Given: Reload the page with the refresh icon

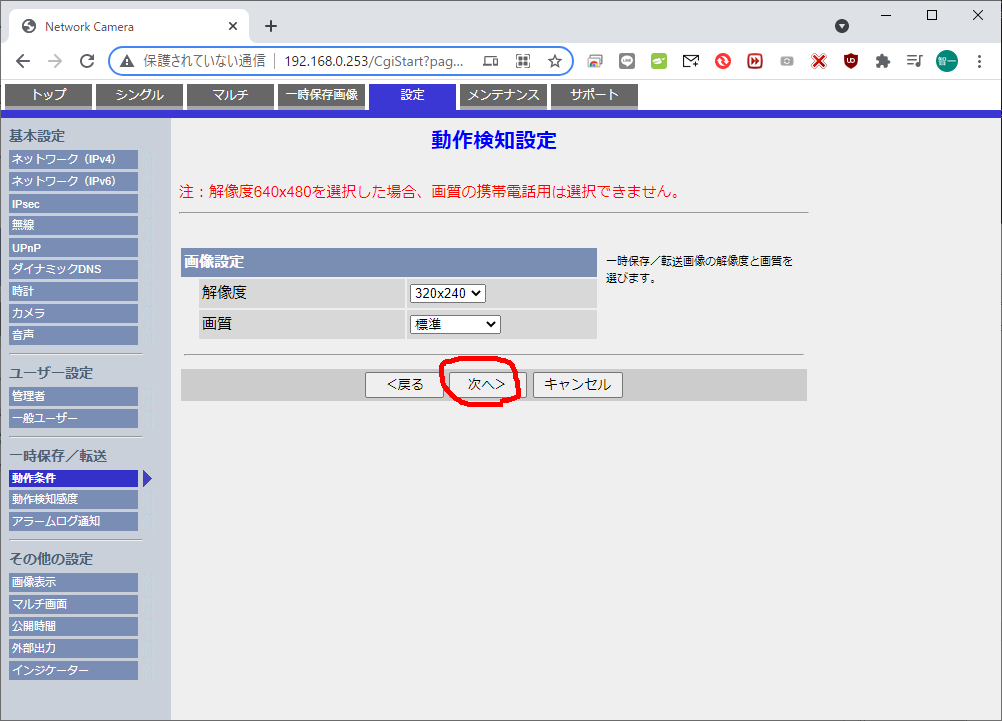Looking at the screenshot, I should pyautogui.click(x=87, y=61).
